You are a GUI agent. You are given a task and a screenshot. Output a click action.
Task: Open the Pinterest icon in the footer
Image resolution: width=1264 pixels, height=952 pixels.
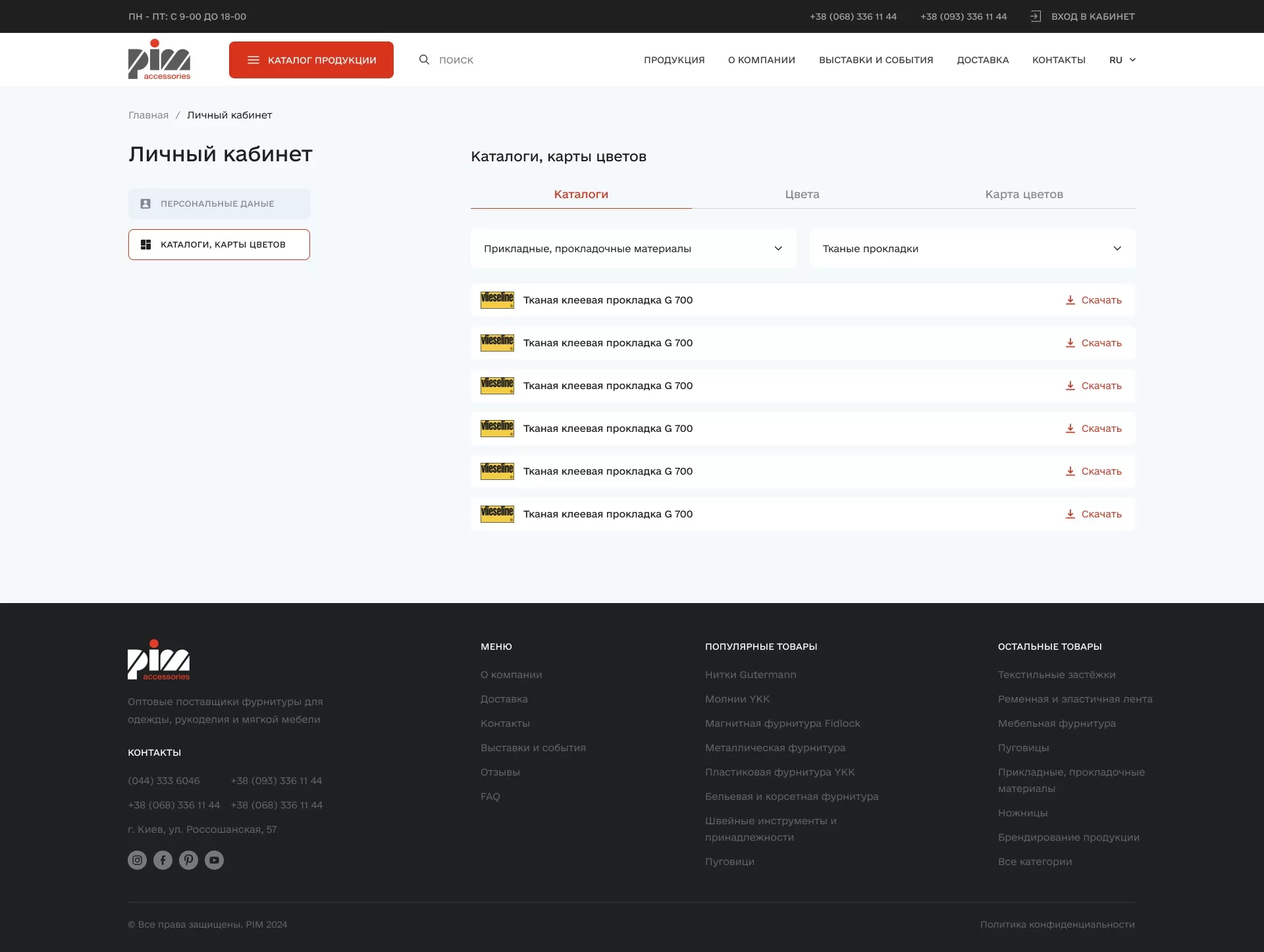click(x=188, y=860)
